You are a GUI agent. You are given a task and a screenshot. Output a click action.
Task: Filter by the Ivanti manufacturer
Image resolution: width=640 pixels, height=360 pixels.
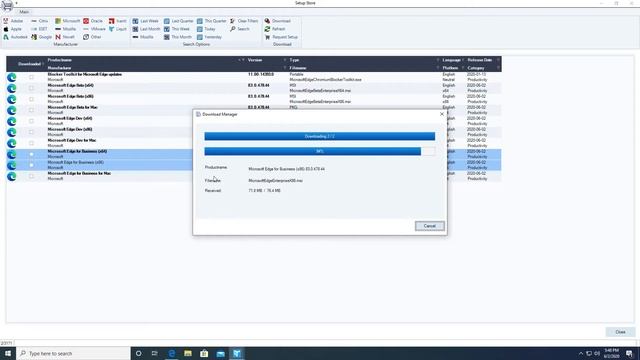[118, 21]
